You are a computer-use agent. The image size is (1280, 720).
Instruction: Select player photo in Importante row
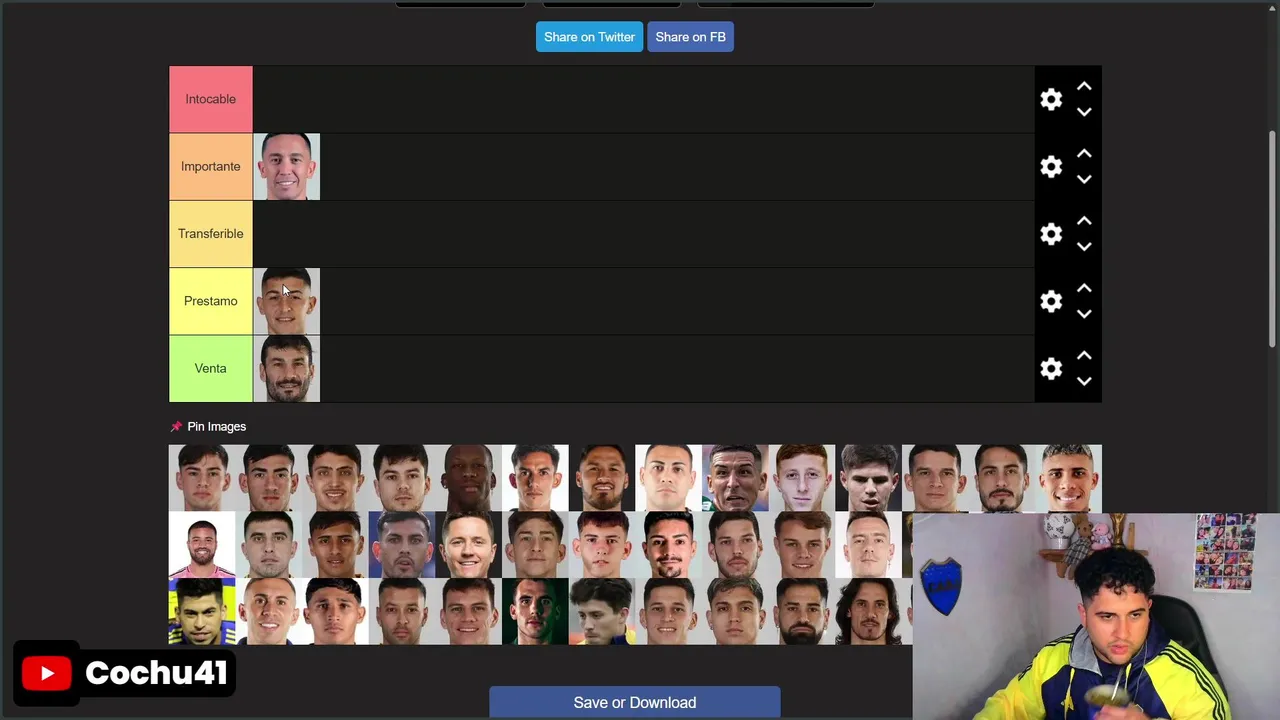tap(287, 167)
